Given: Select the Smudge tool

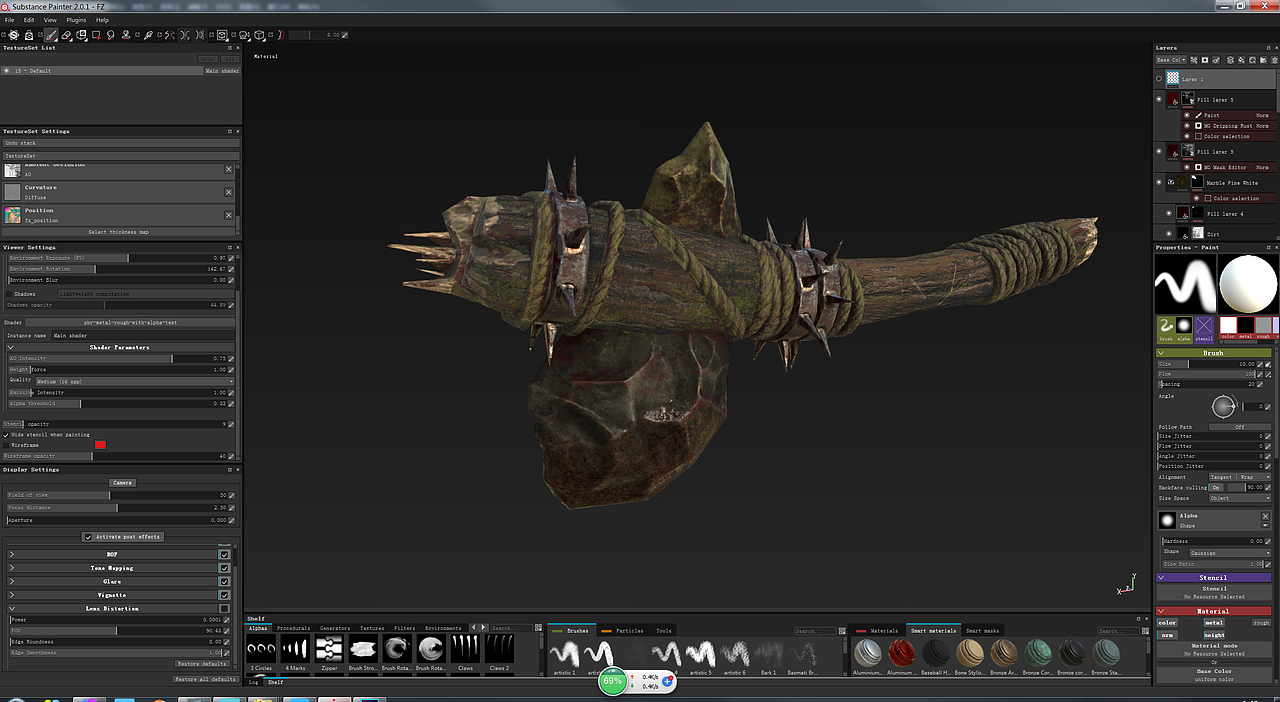Looking at the screenshot, I should point(111,35).
